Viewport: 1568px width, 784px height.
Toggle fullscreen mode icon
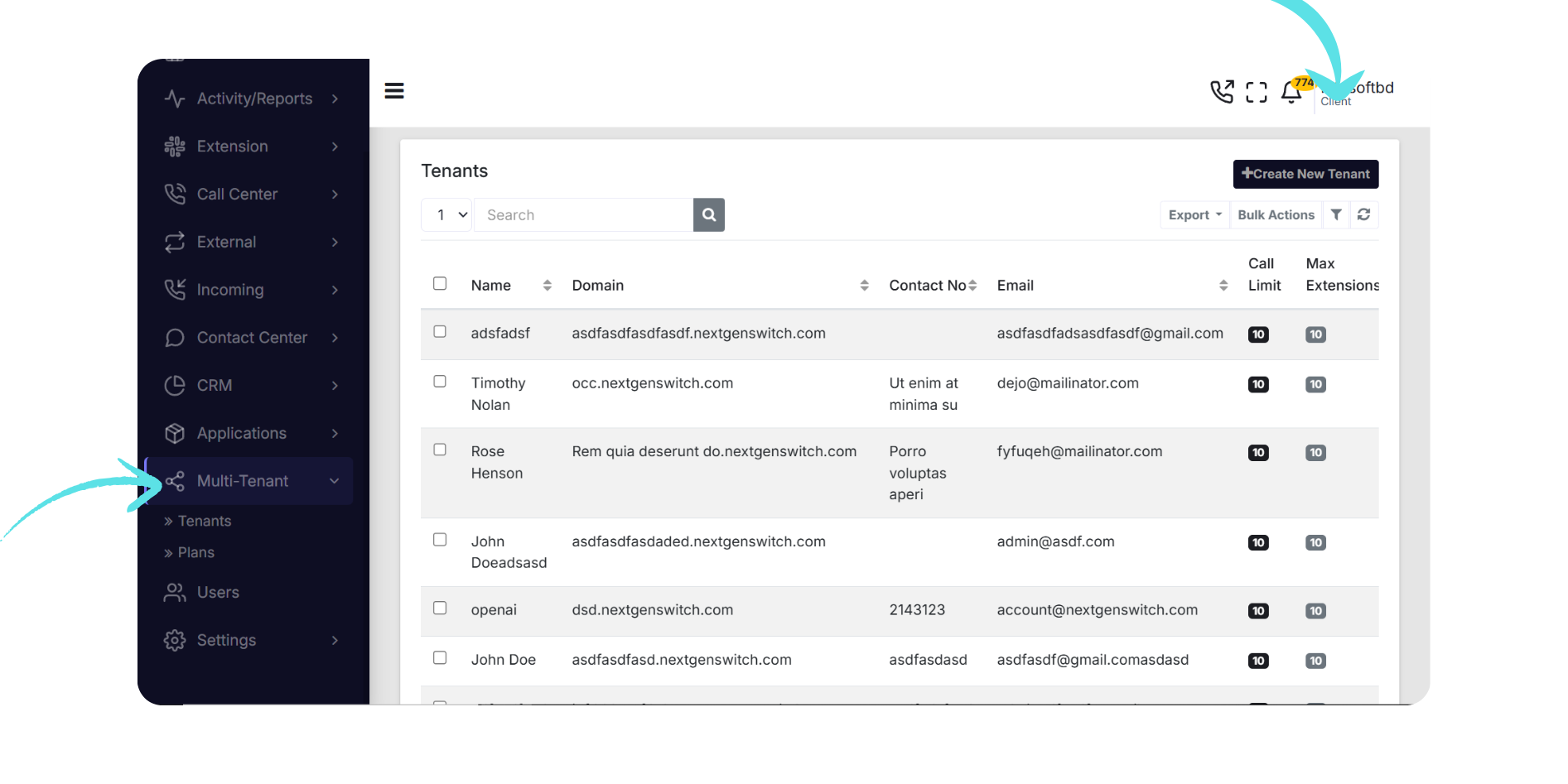coord(1257,92)
